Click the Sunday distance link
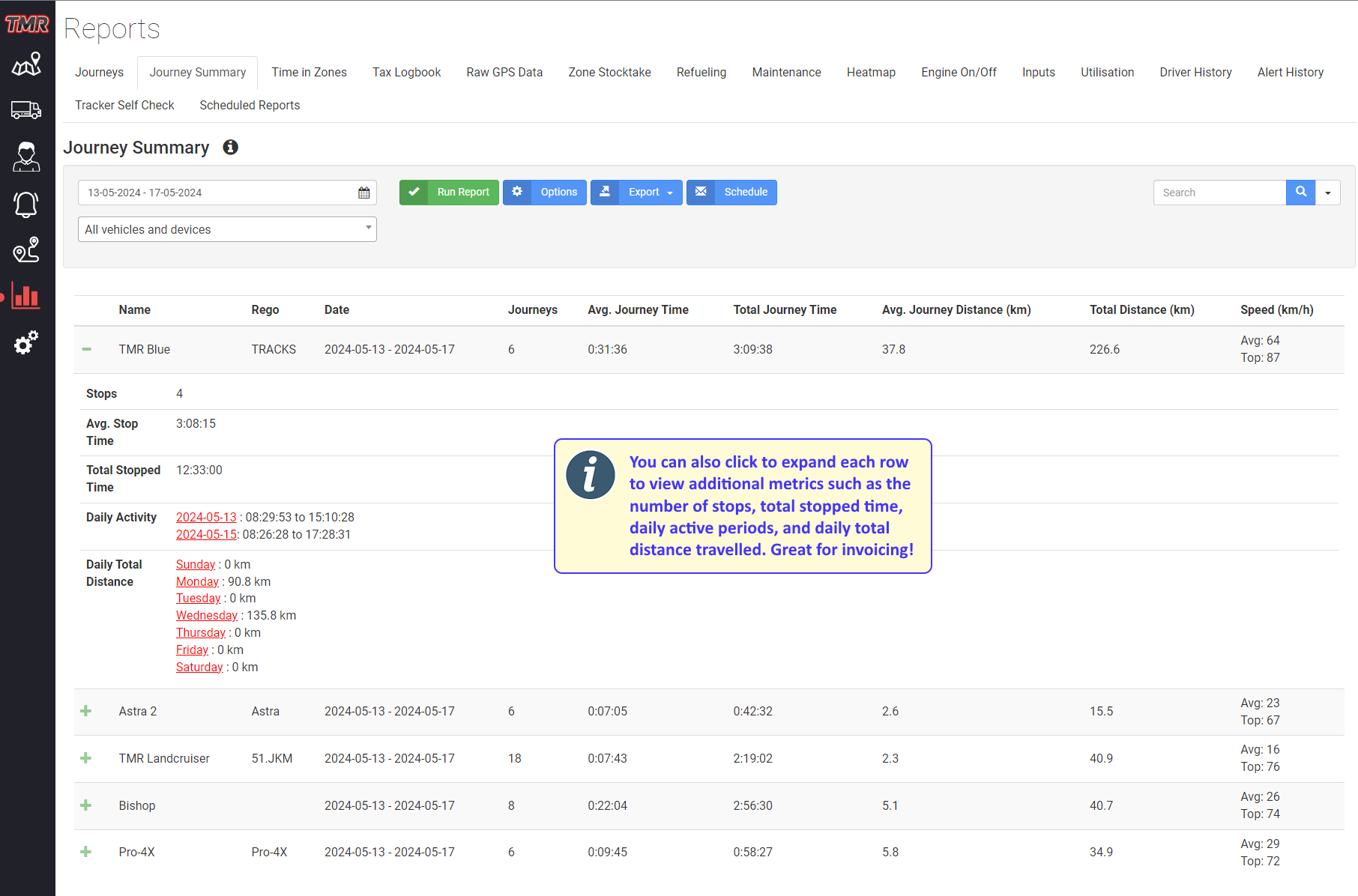Image resolution: width=1358 pixels, height=896 pixels. tap(196, 565)
